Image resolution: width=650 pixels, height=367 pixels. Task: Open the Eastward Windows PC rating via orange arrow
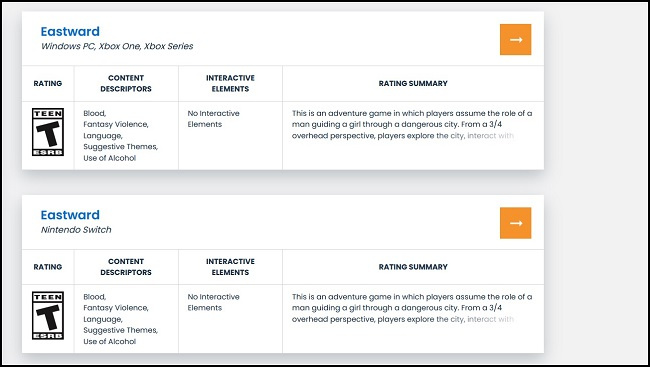click(x=515, y=39)
